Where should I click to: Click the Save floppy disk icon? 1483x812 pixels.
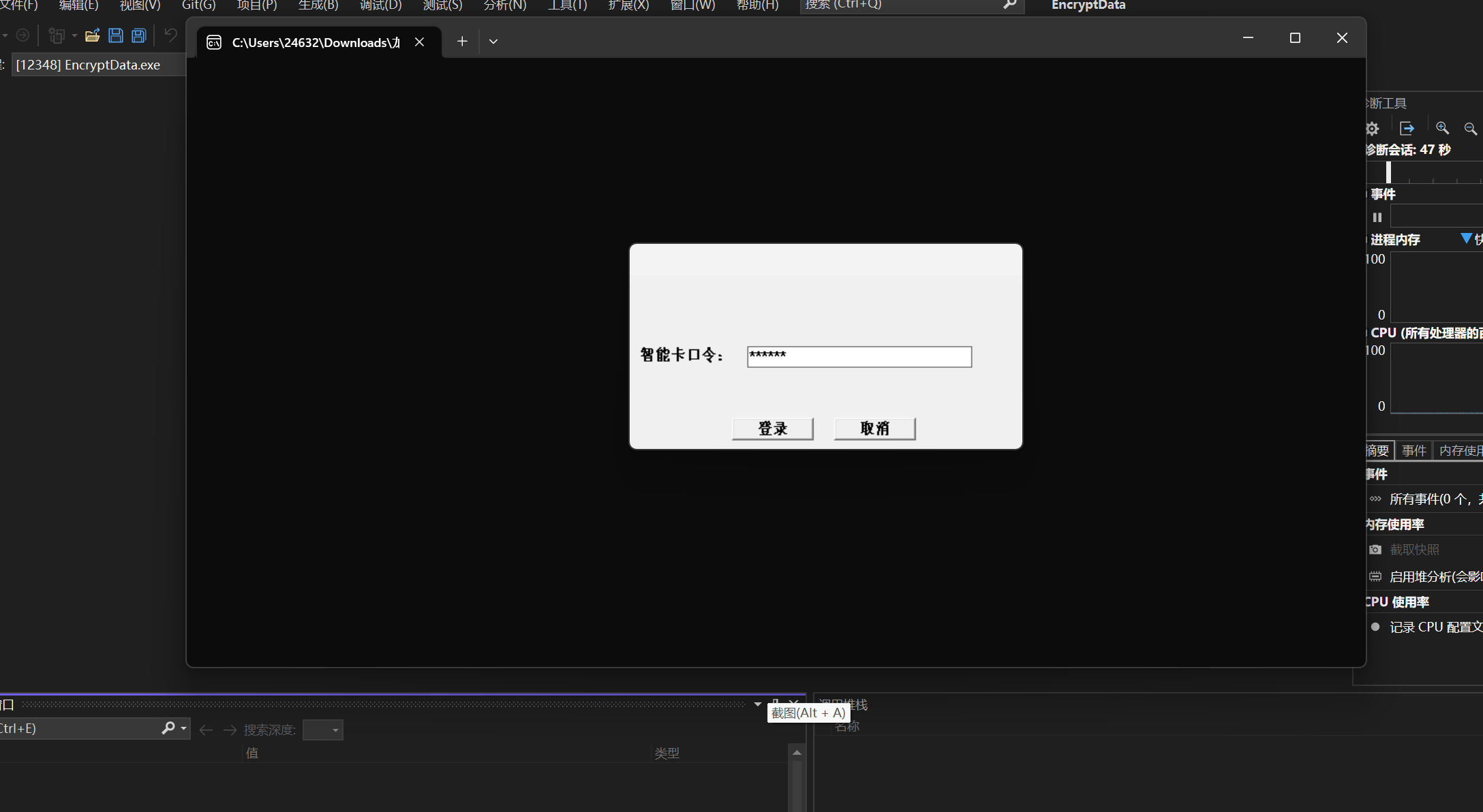pos(116,35)
